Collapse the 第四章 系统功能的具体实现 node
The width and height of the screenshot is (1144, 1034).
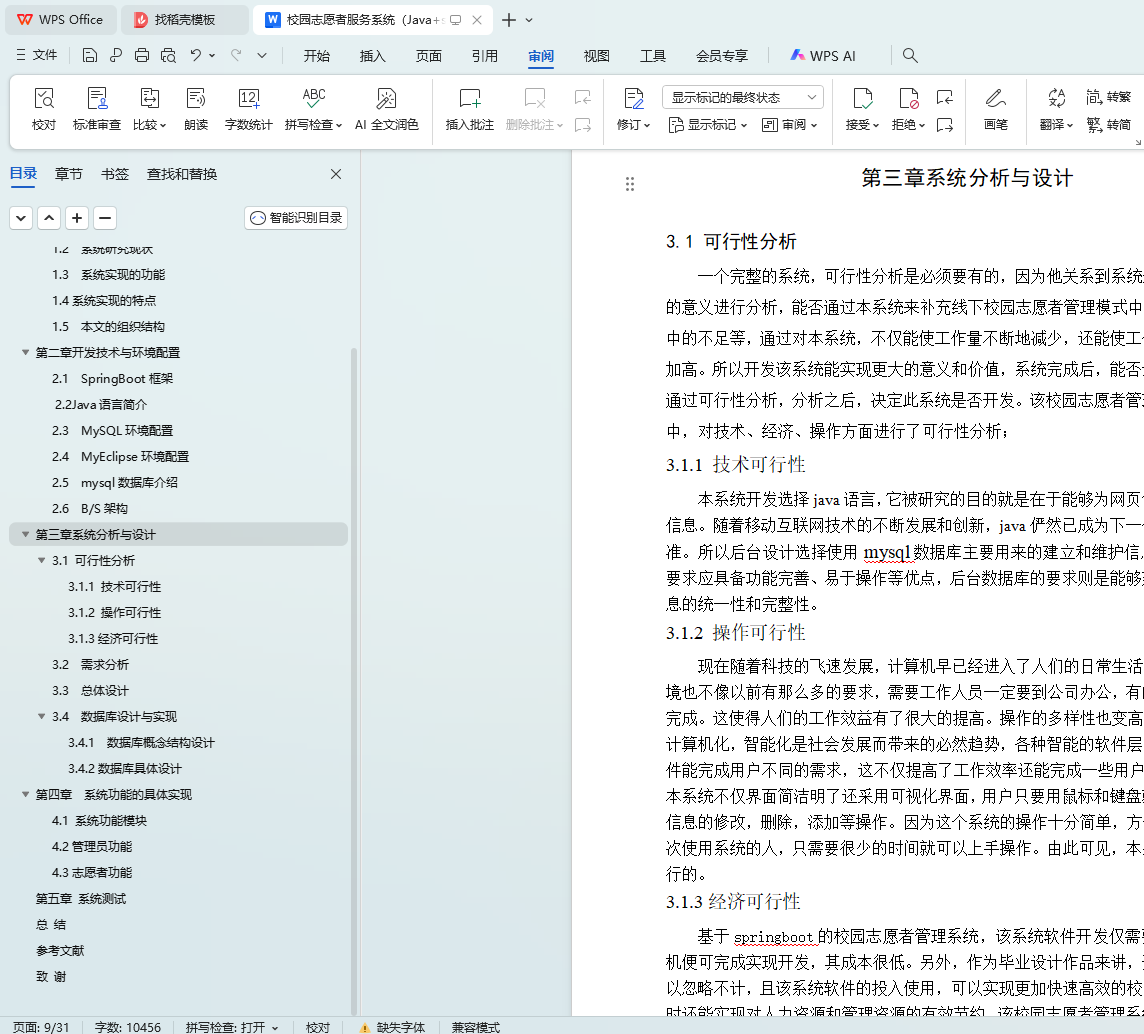point(26,794)
